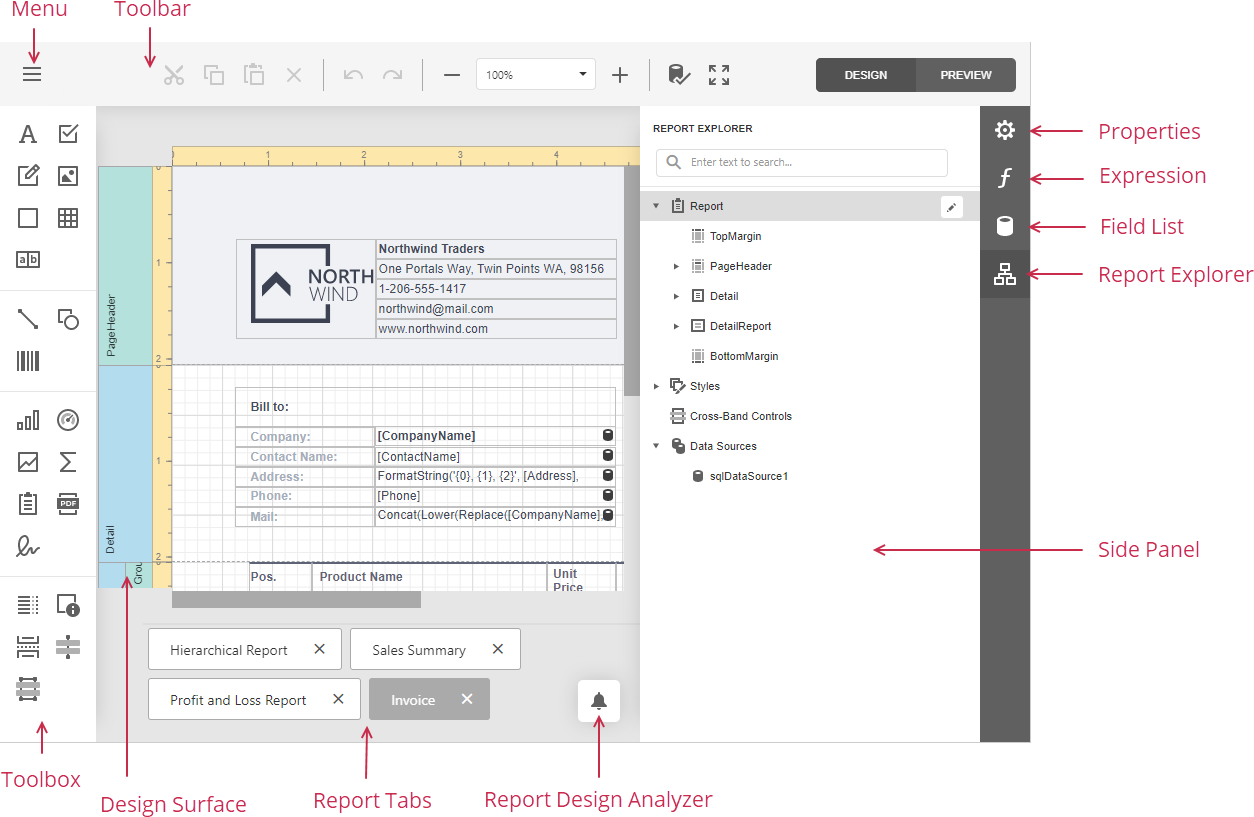Select the Barcode control in toolbox
The height and width of the screenshot is (817, 1254).
(x=28, y=361)
